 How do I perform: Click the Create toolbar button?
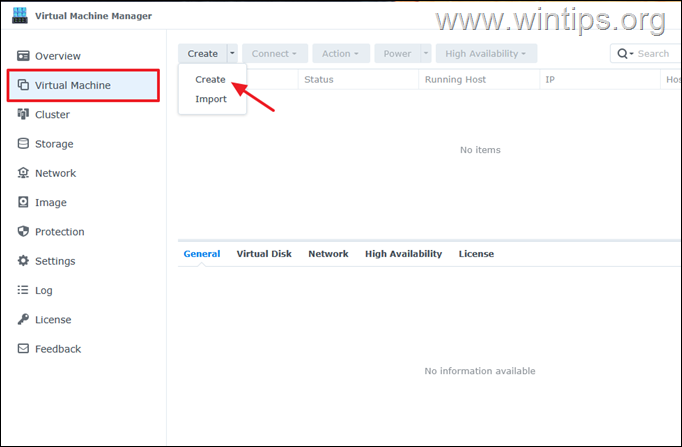coord(202,53)
